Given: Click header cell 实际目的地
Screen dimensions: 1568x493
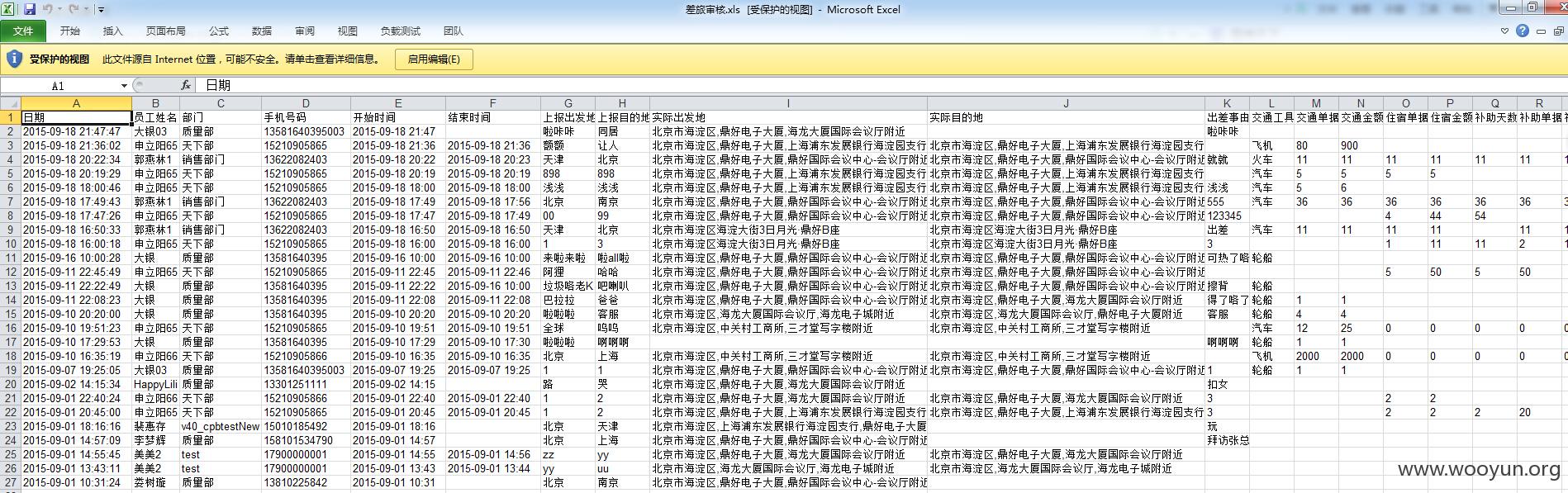Looking at the screenshot, I should click(1066, 117).
